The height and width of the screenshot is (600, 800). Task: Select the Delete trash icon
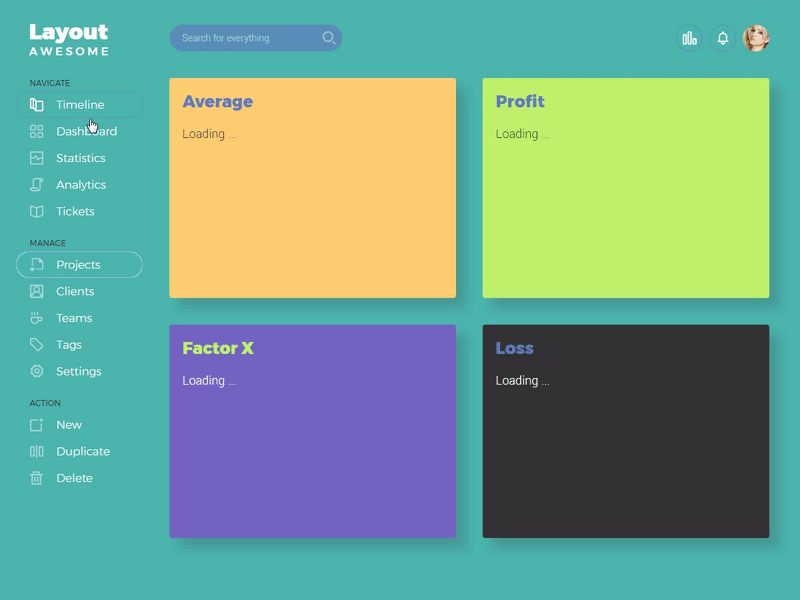click(35, 478)
